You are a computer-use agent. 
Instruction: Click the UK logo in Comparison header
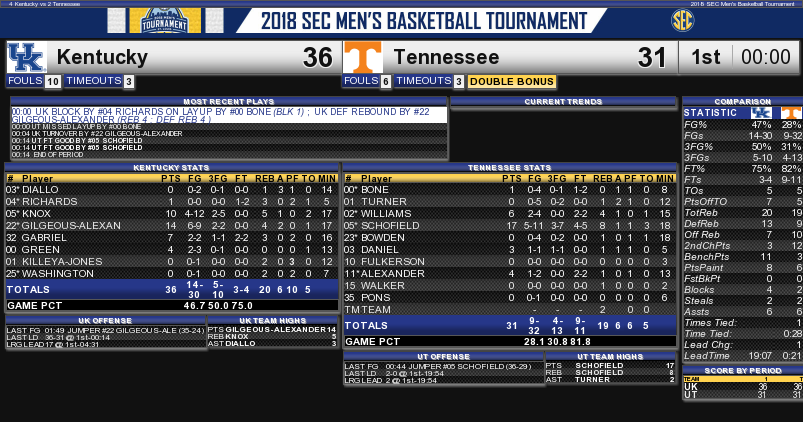point(761,113)
